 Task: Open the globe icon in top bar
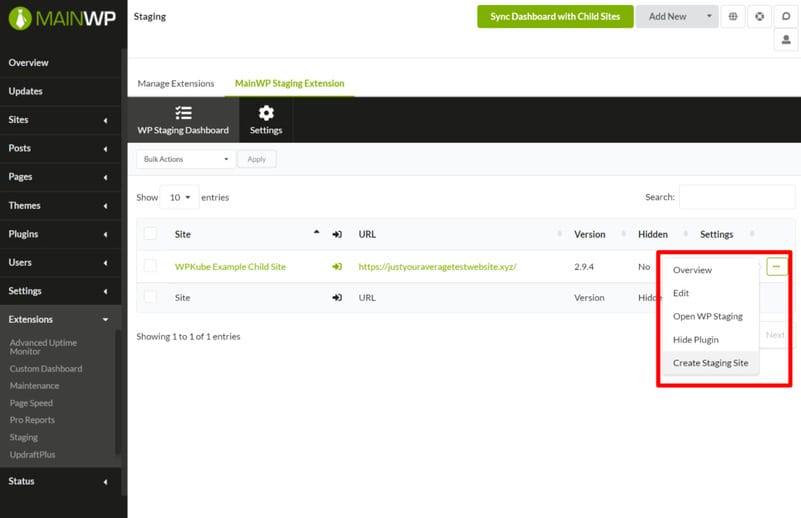(x=733, y=16)
